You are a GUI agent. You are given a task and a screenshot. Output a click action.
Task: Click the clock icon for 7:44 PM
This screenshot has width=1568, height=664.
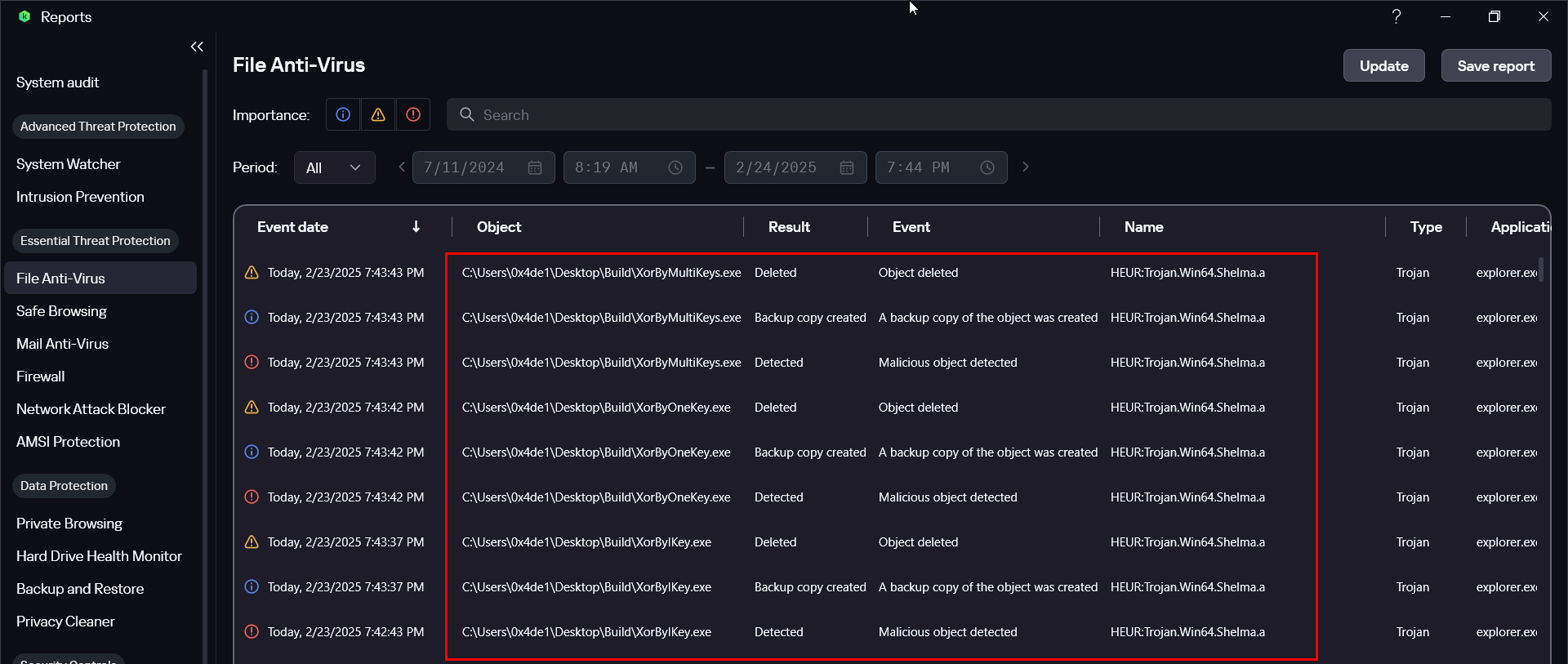tap(987, 167)
